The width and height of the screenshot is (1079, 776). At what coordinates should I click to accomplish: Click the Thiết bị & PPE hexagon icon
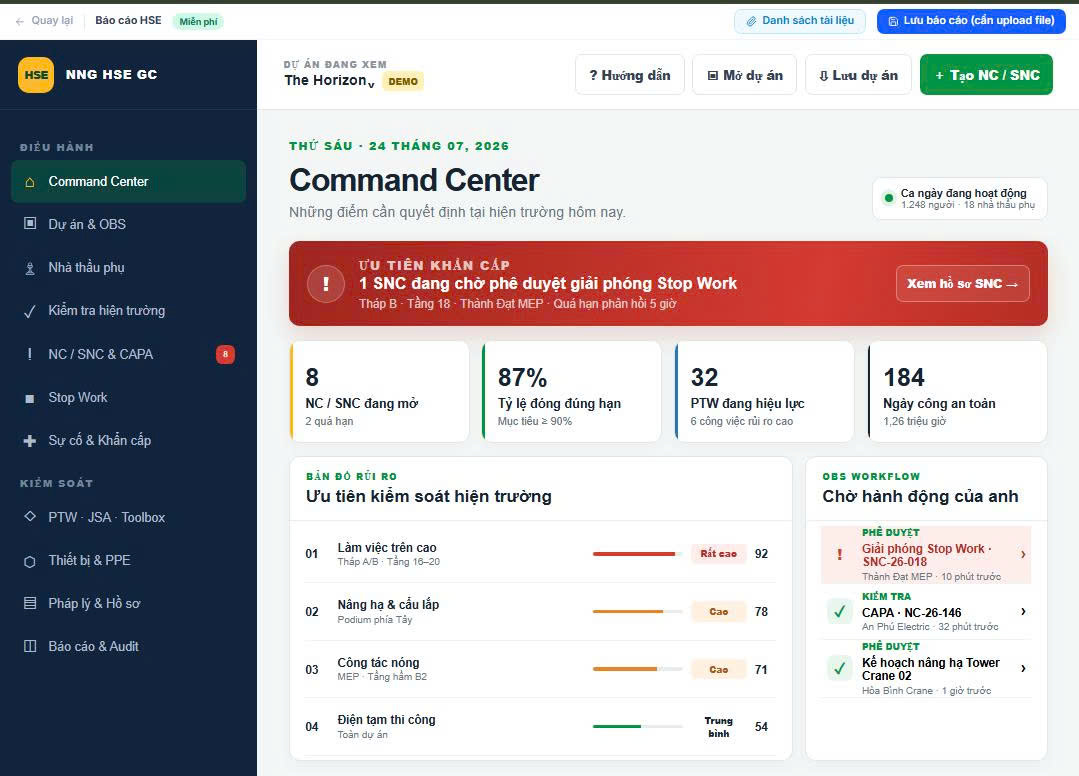point(30,561)
